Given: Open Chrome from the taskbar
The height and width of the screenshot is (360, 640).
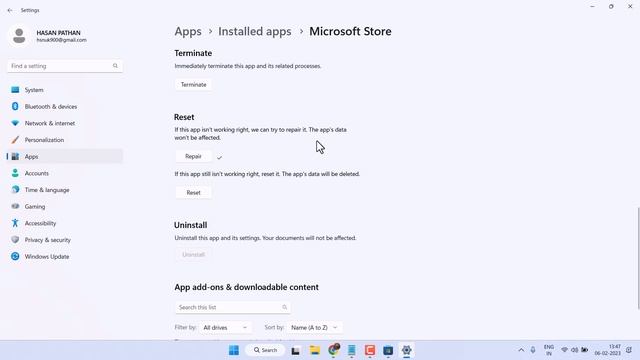Looking at the screenshot, I should pyautogui.click(x=333, y=350).
